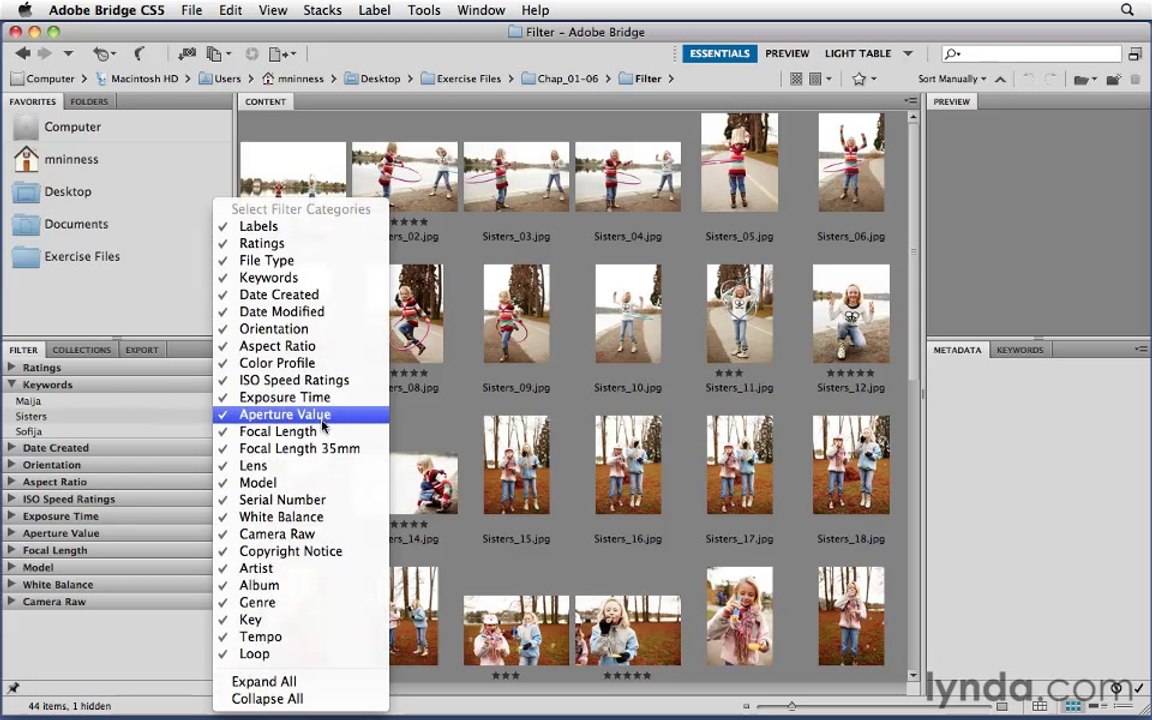Open the recent folder icon menu
This screenshot has width=1152, height=720.
1084,79
